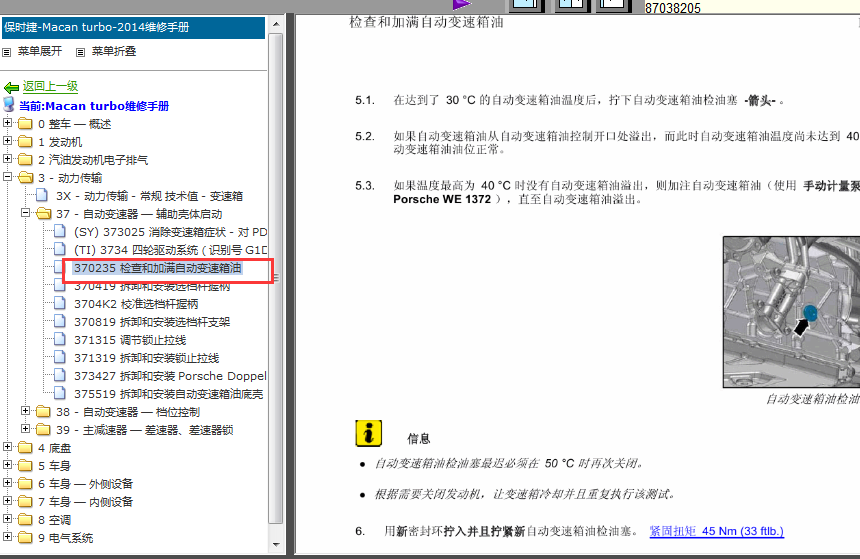Click folder icon for 5 车身

25,465
